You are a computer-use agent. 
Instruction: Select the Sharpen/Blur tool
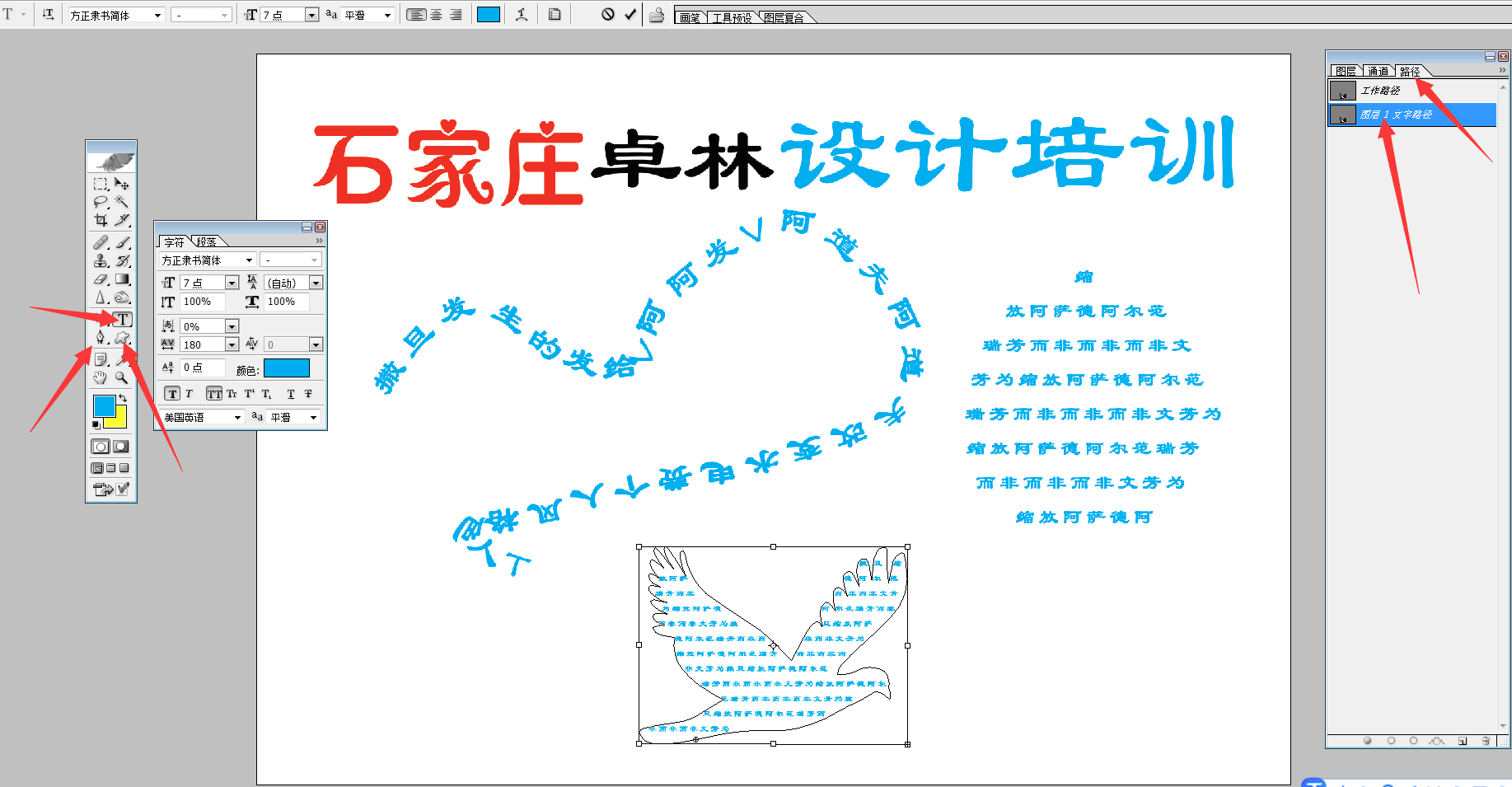101,297
